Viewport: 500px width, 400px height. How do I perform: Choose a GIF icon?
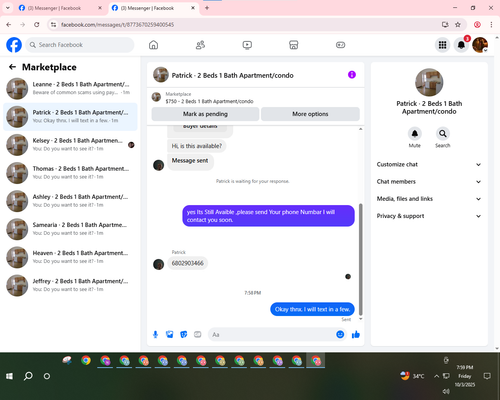198,334
